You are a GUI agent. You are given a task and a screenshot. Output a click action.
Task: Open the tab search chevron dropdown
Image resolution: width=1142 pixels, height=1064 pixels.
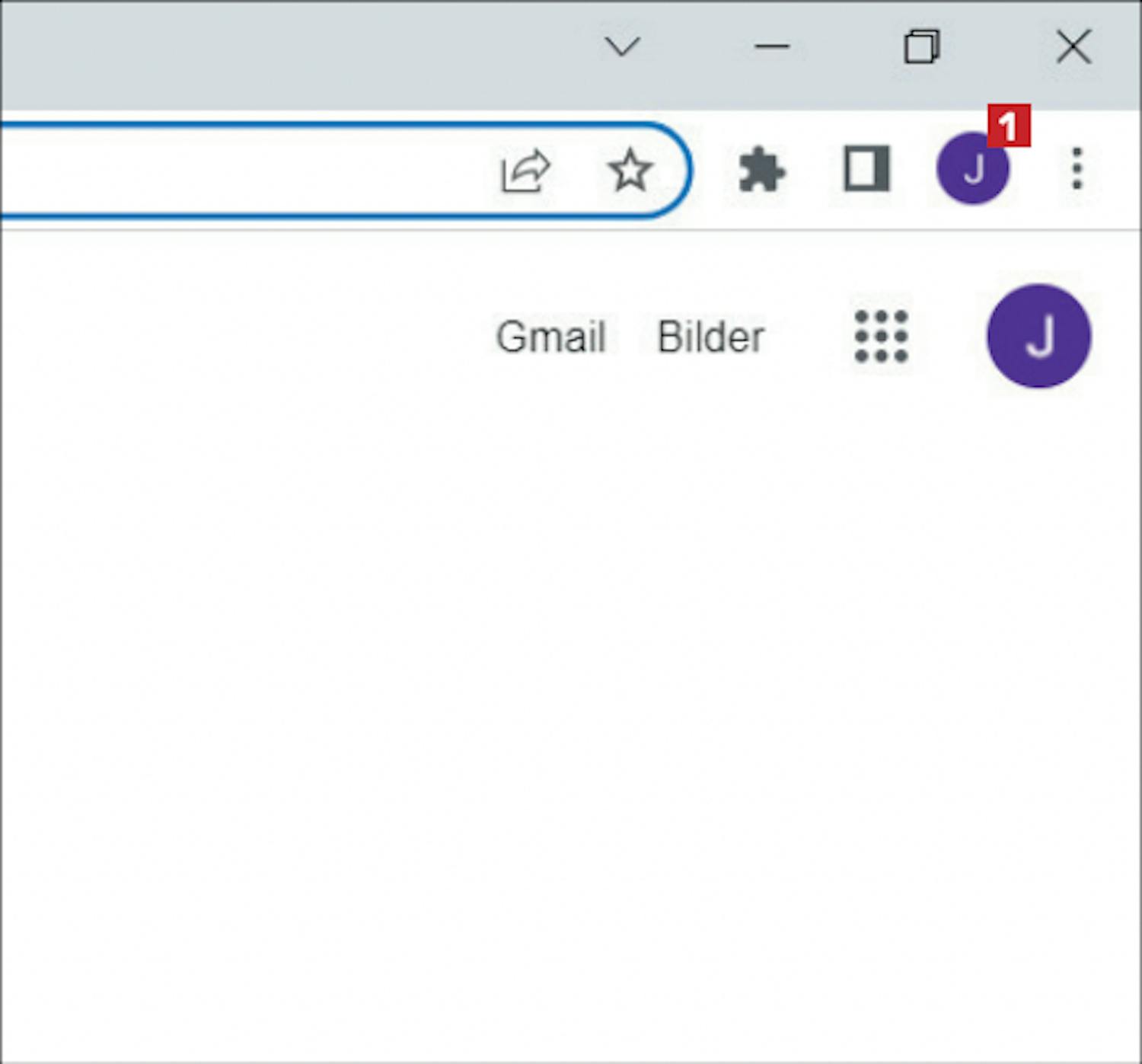pyautogui.click(x=623, y=47)
